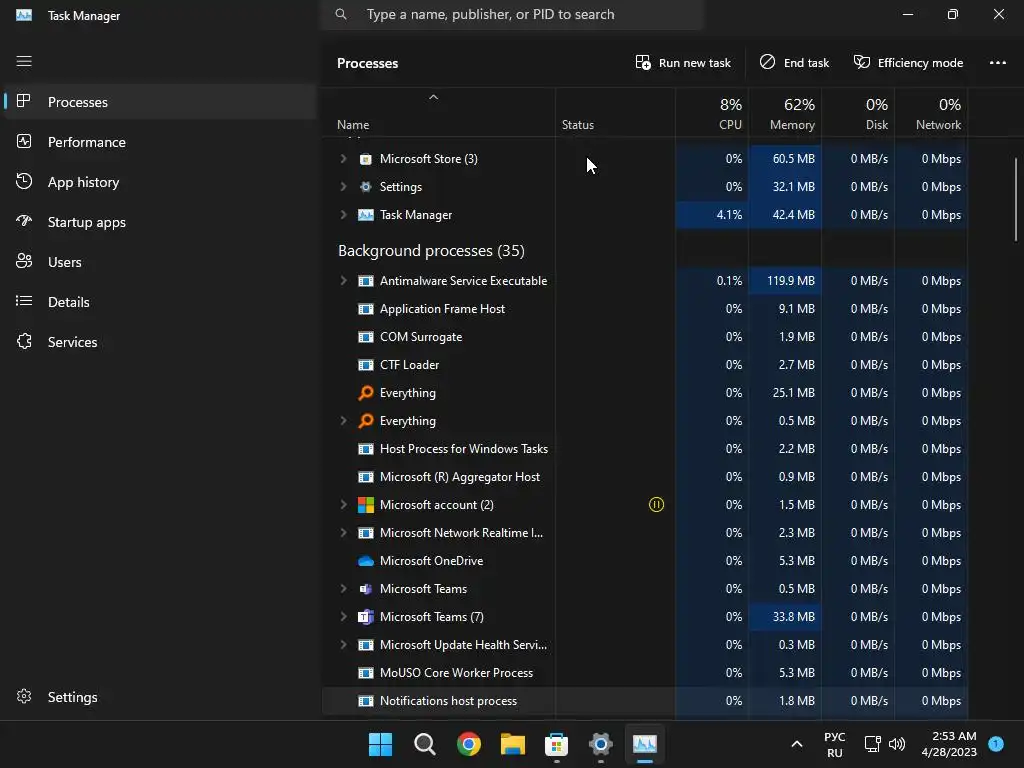Focus the process search field
This screenshot has width=1024, height=768.
tap(512, 14)
